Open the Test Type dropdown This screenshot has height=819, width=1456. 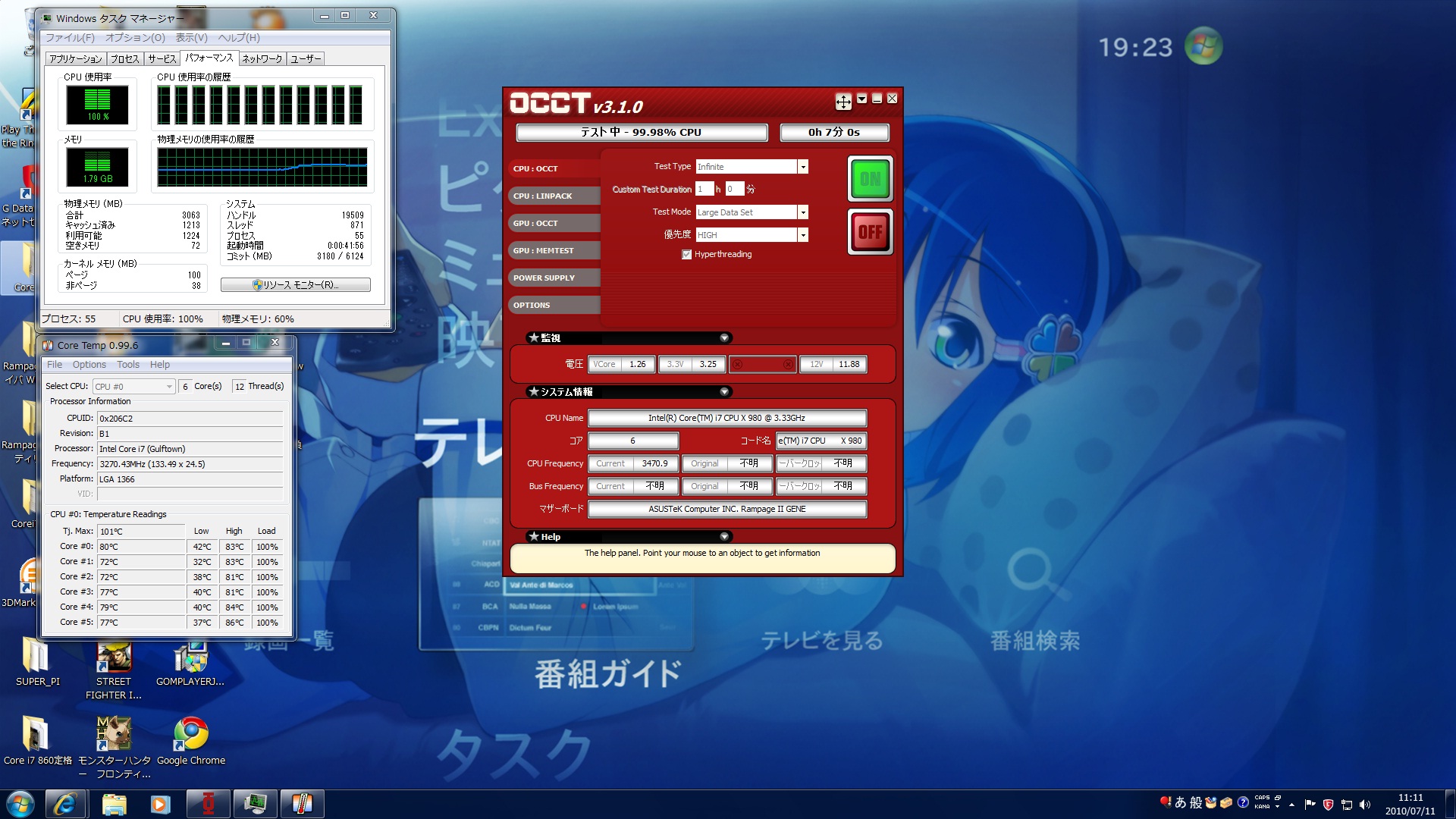pos(802,167)
